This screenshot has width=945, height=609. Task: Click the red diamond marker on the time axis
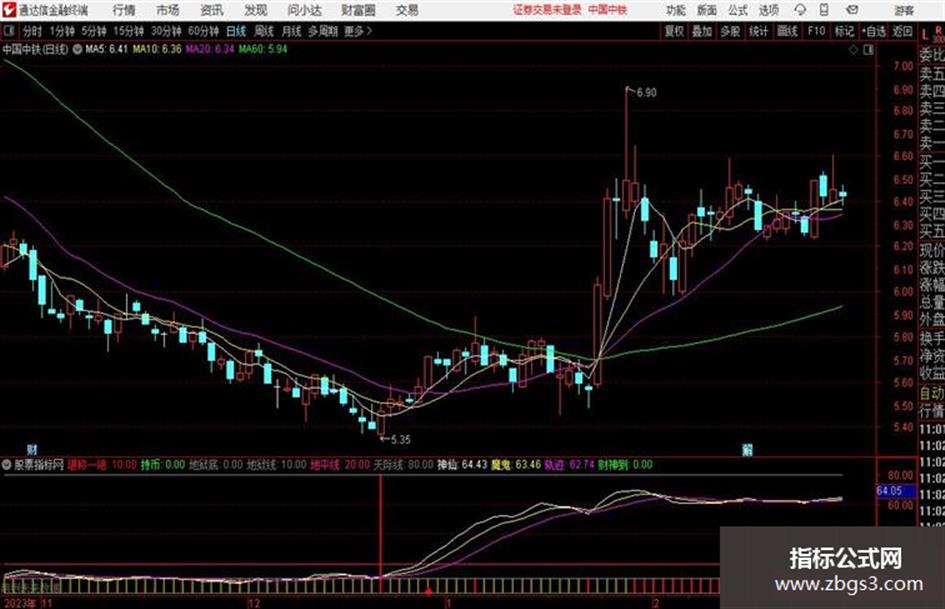click(428, 592)
